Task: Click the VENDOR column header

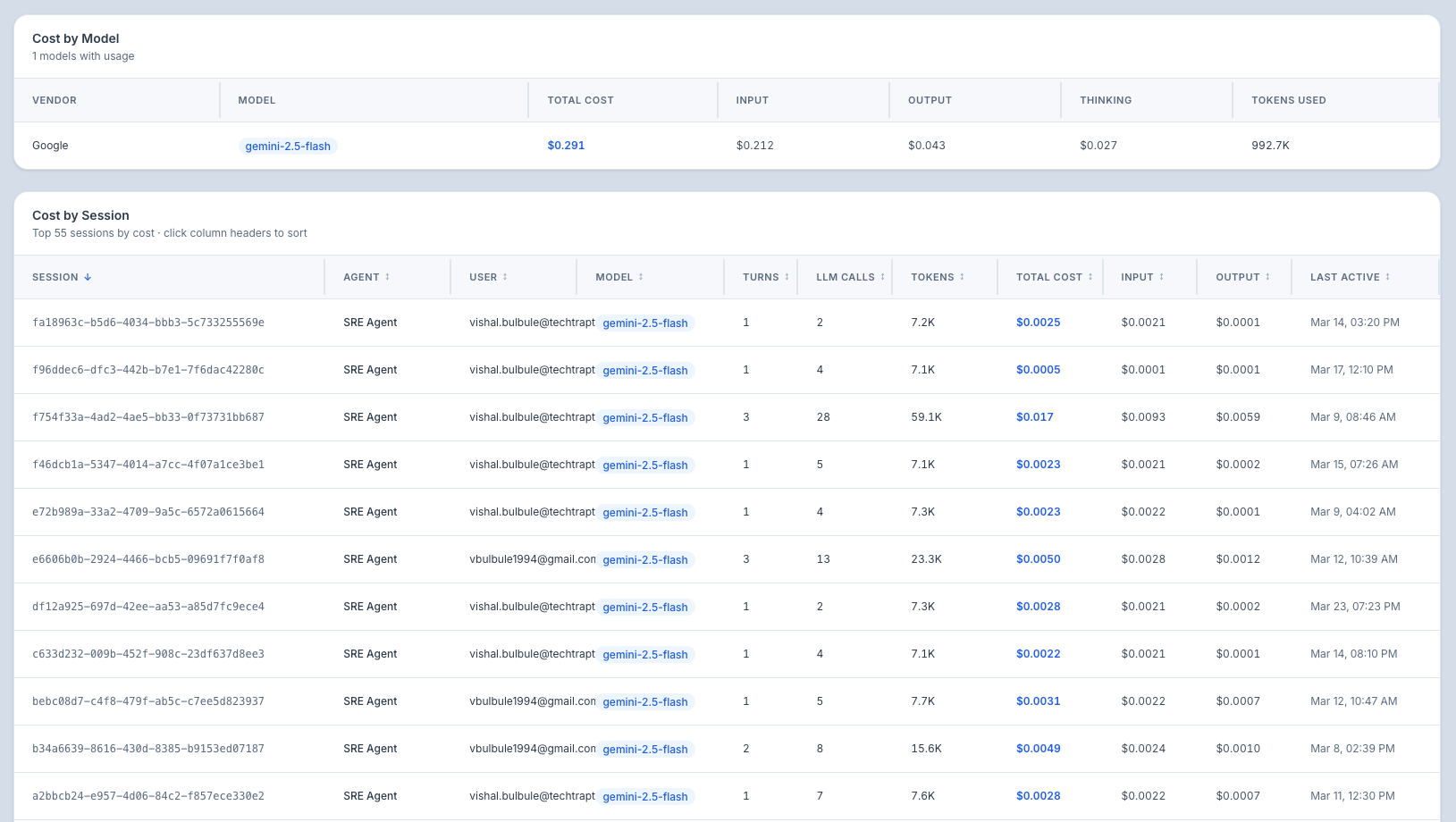Action: 55,100
